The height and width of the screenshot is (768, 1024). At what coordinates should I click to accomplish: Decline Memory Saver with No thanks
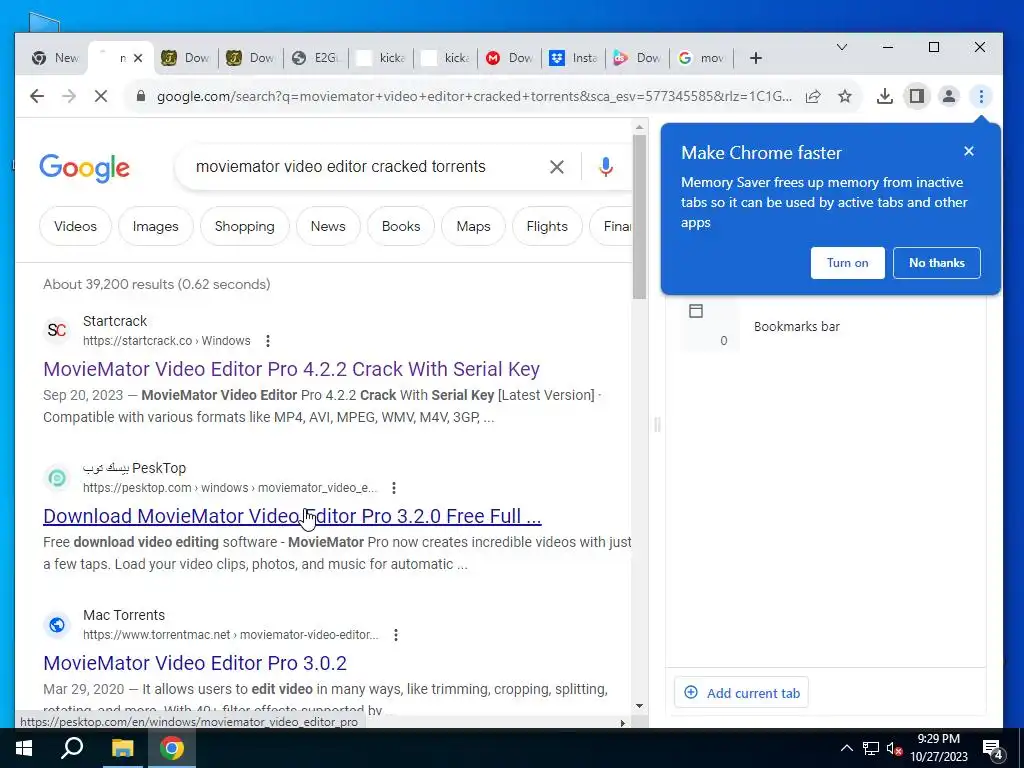[936, 263]
